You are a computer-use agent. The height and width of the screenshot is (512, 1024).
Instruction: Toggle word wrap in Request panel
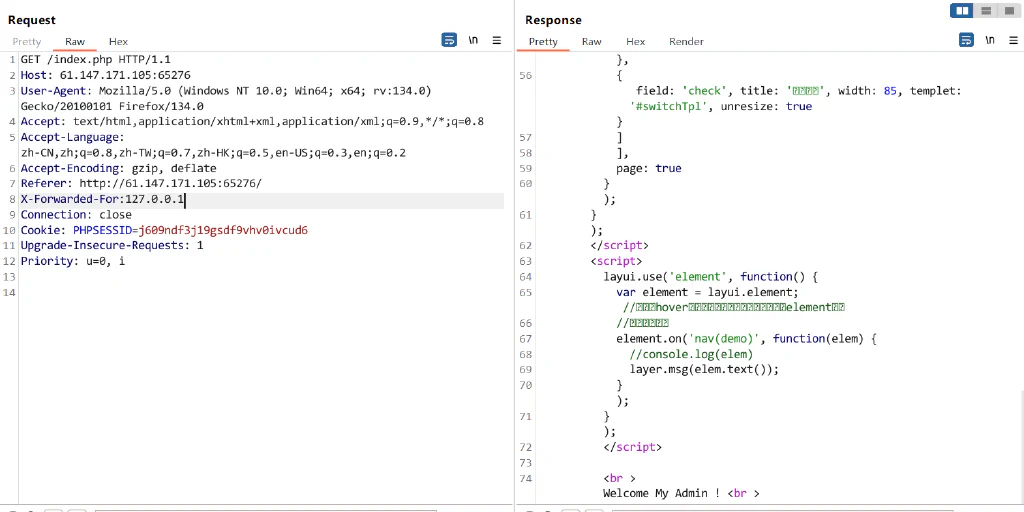click(x=449, y=40)
